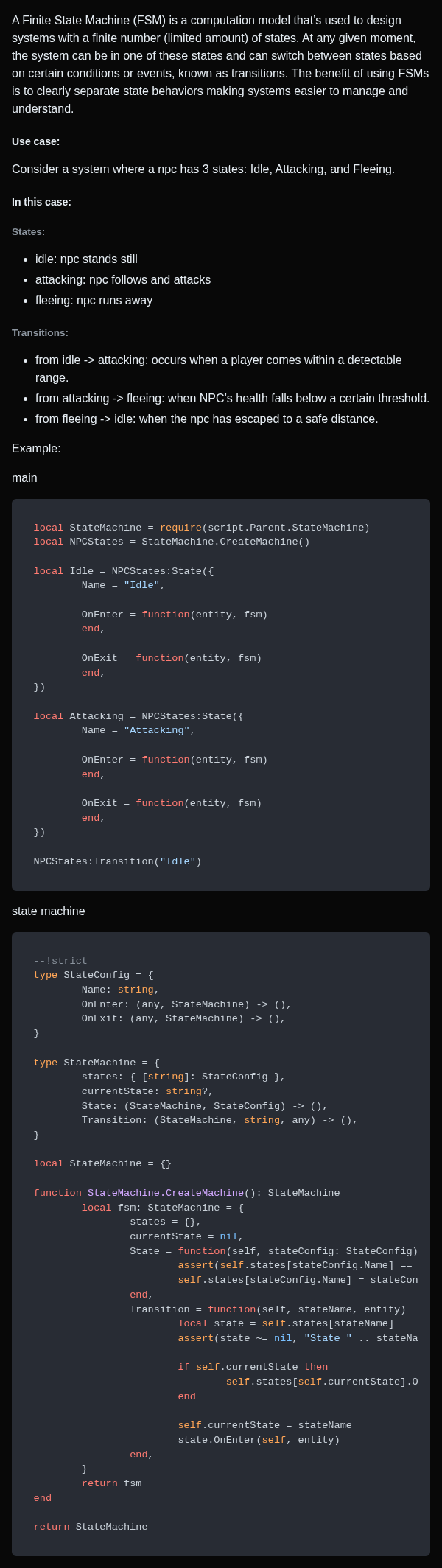The image size is (442, 1568).
Task: Click the "fleeing: npc runs away" bullet
Action: click(x=94, y=301)
